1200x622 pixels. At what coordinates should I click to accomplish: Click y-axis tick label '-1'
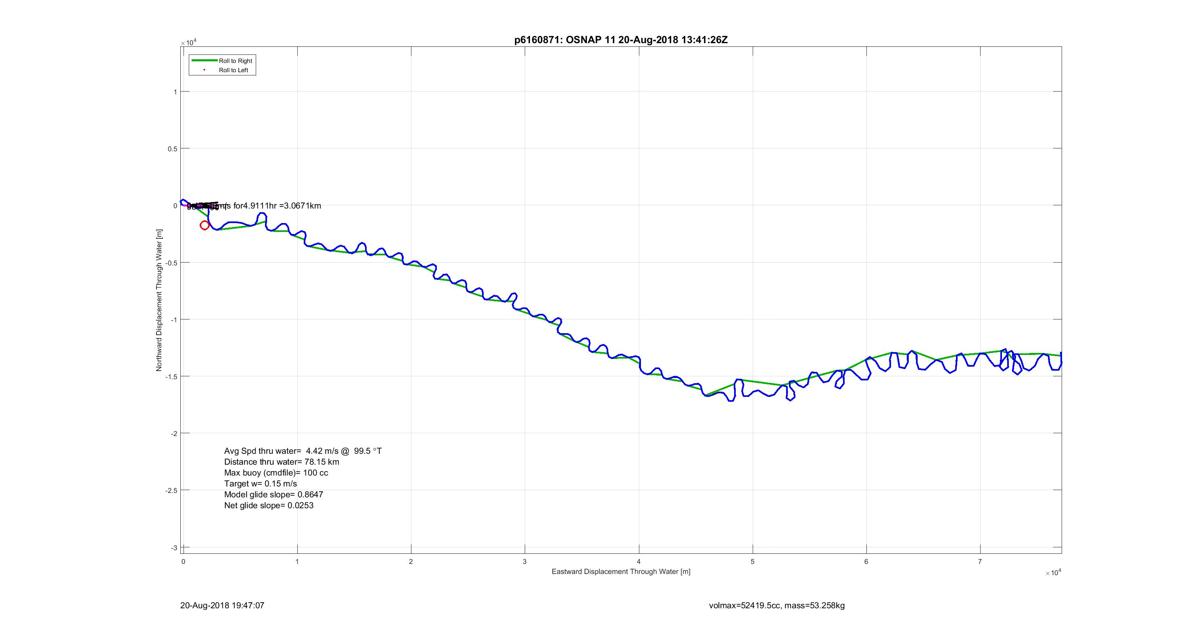tap(172, 320)
